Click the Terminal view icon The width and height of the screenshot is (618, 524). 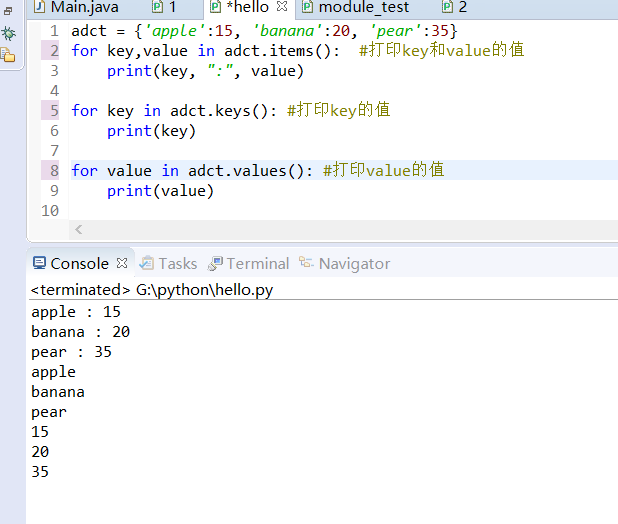(215, 263)
